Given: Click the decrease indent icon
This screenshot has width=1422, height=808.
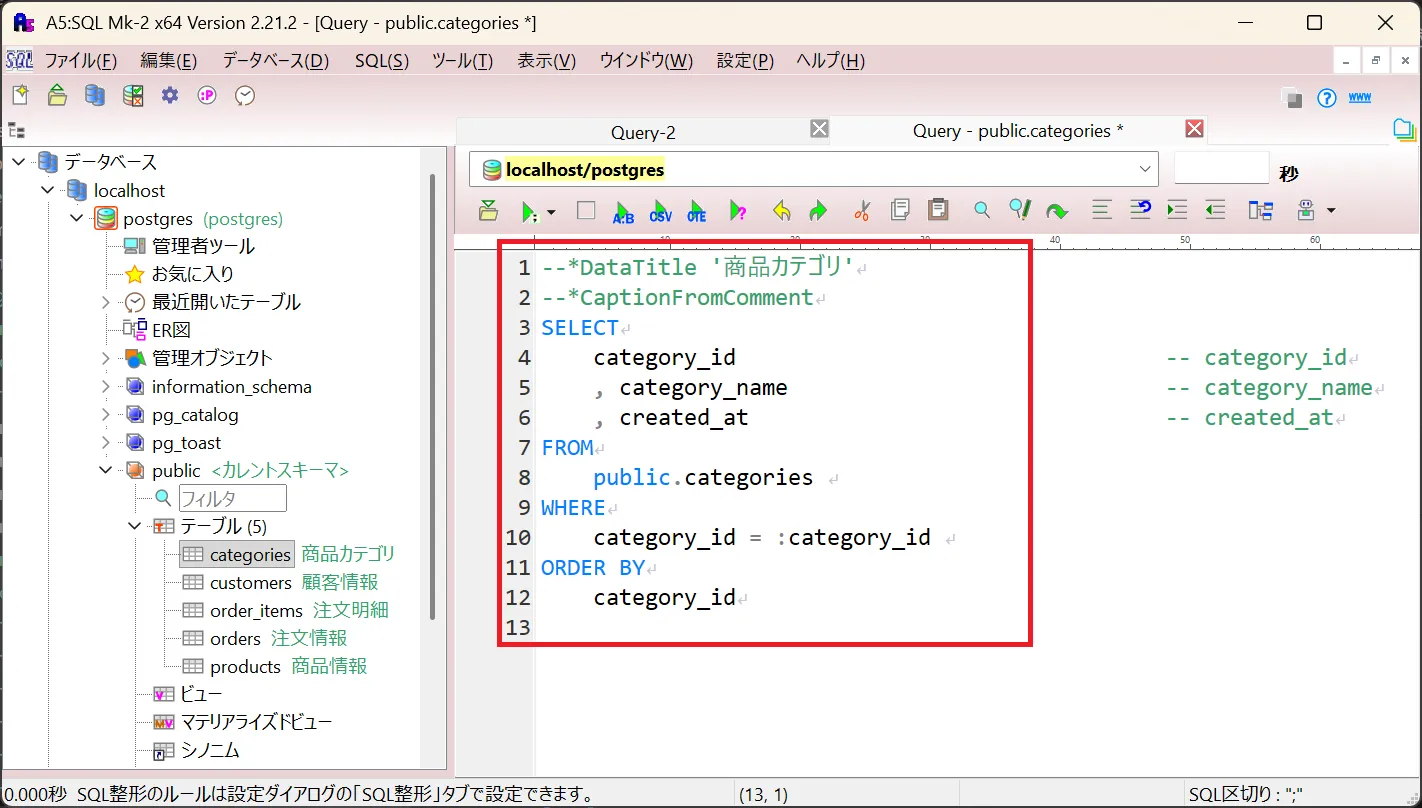Looking at the screenshot, I should coord(1215,210).
